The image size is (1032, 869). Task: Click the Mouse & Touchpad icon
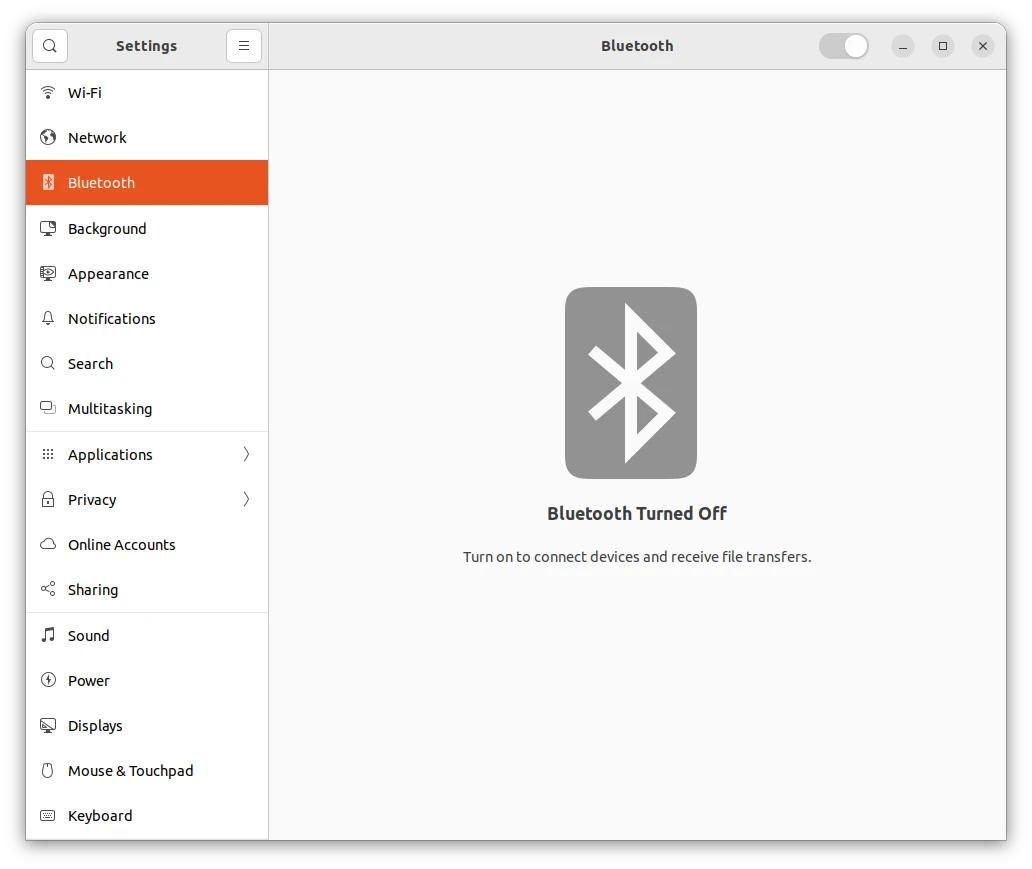coord(48,770)
